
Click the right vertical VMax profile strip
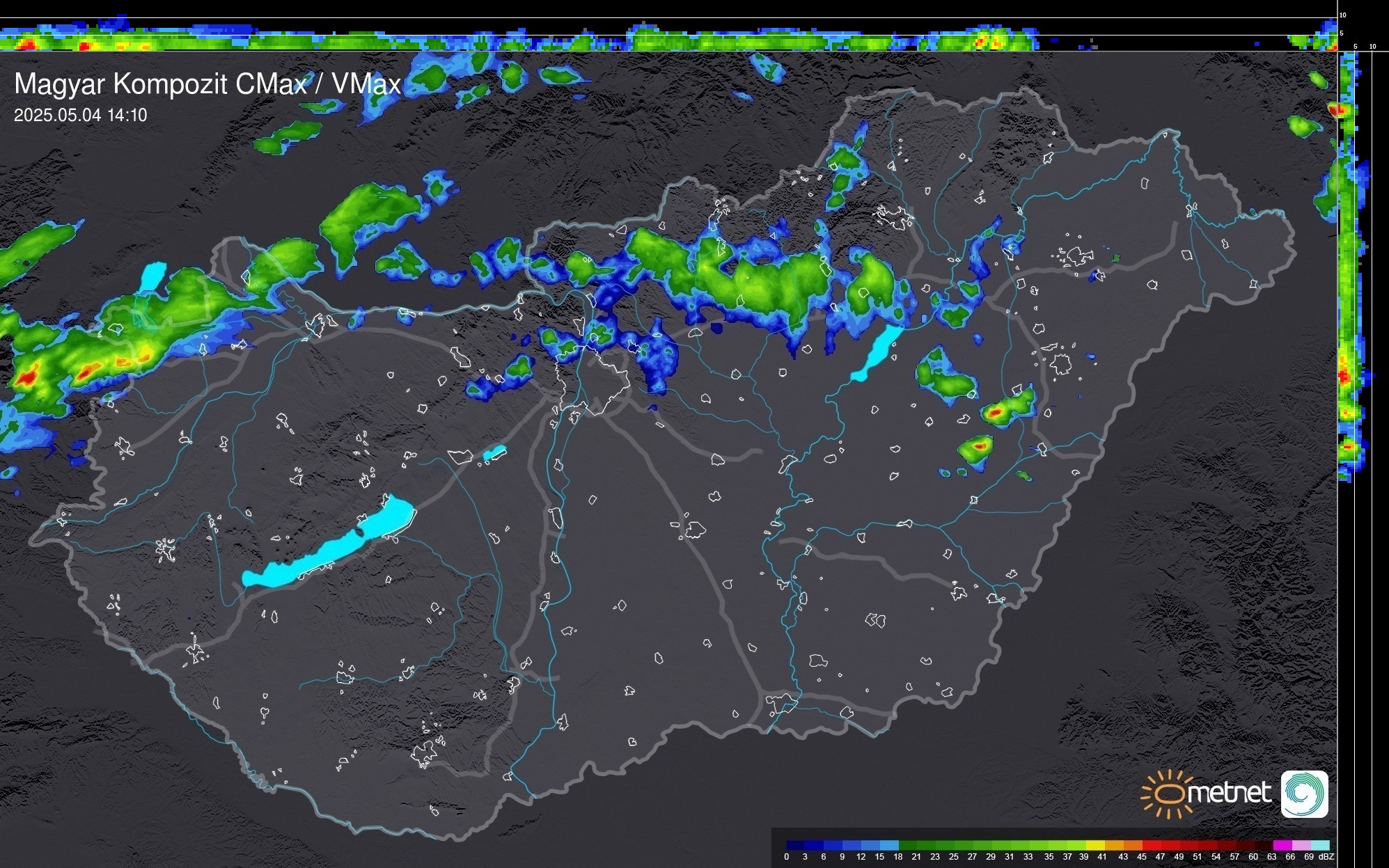(1348, 278)
